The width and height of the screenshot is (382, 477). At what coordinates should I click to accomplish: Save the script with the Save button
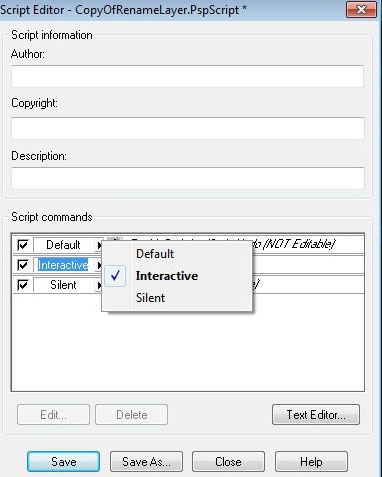coord(63,462)
